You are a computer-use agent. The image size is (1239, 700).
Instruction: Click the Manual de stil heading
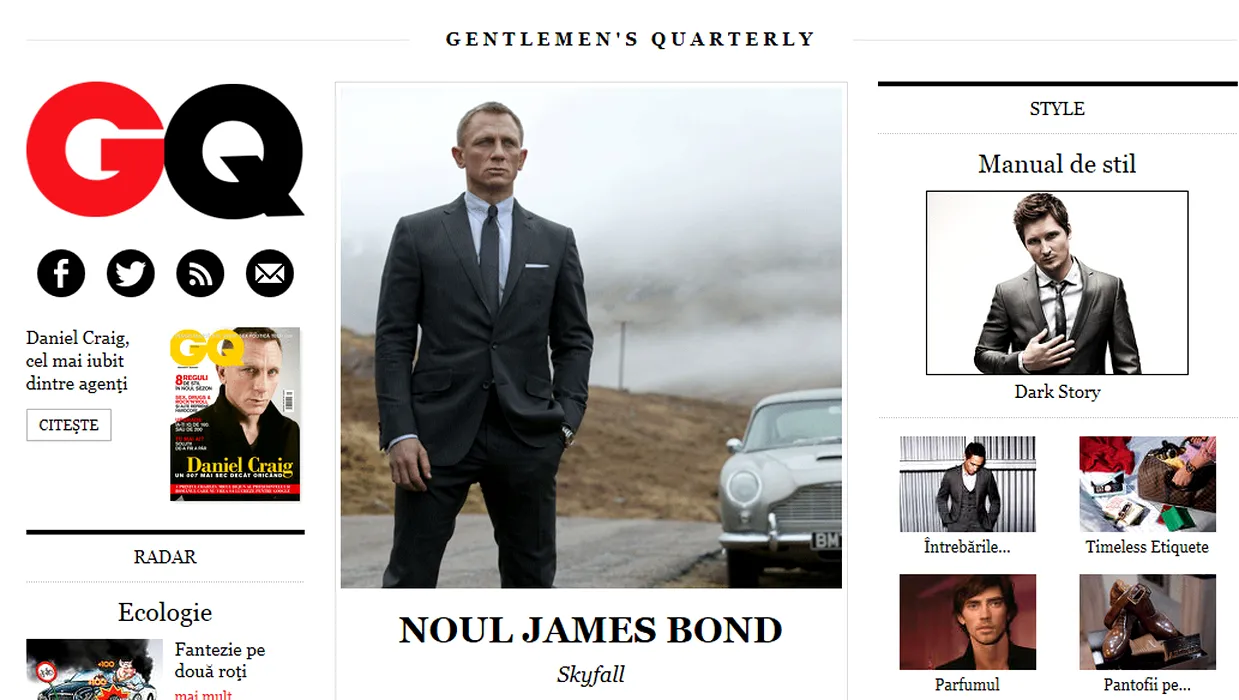pyautogui.click(x=1057, y=163)
